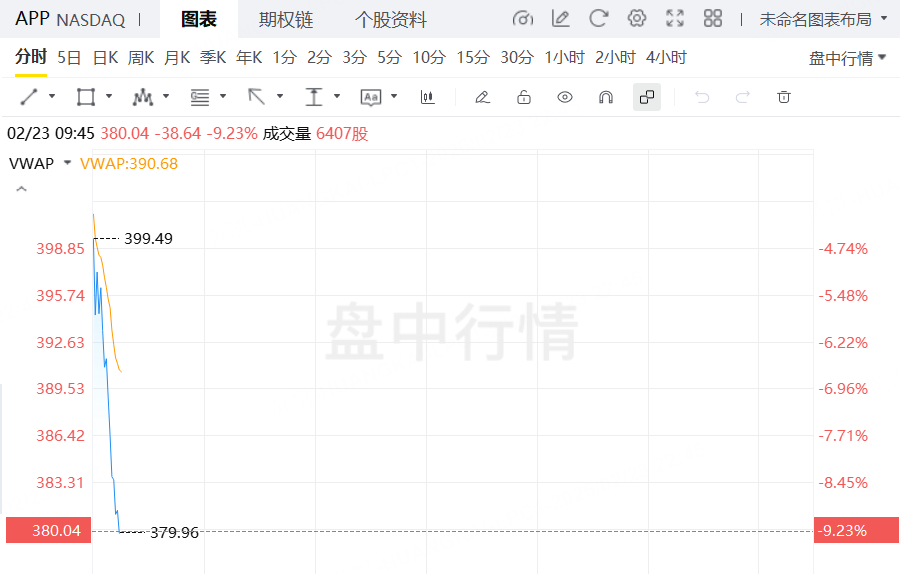The height and width of the screenshot is (574, 900).
Task: Click the 399.49 high price marker
Action: (x=148, y=238)
